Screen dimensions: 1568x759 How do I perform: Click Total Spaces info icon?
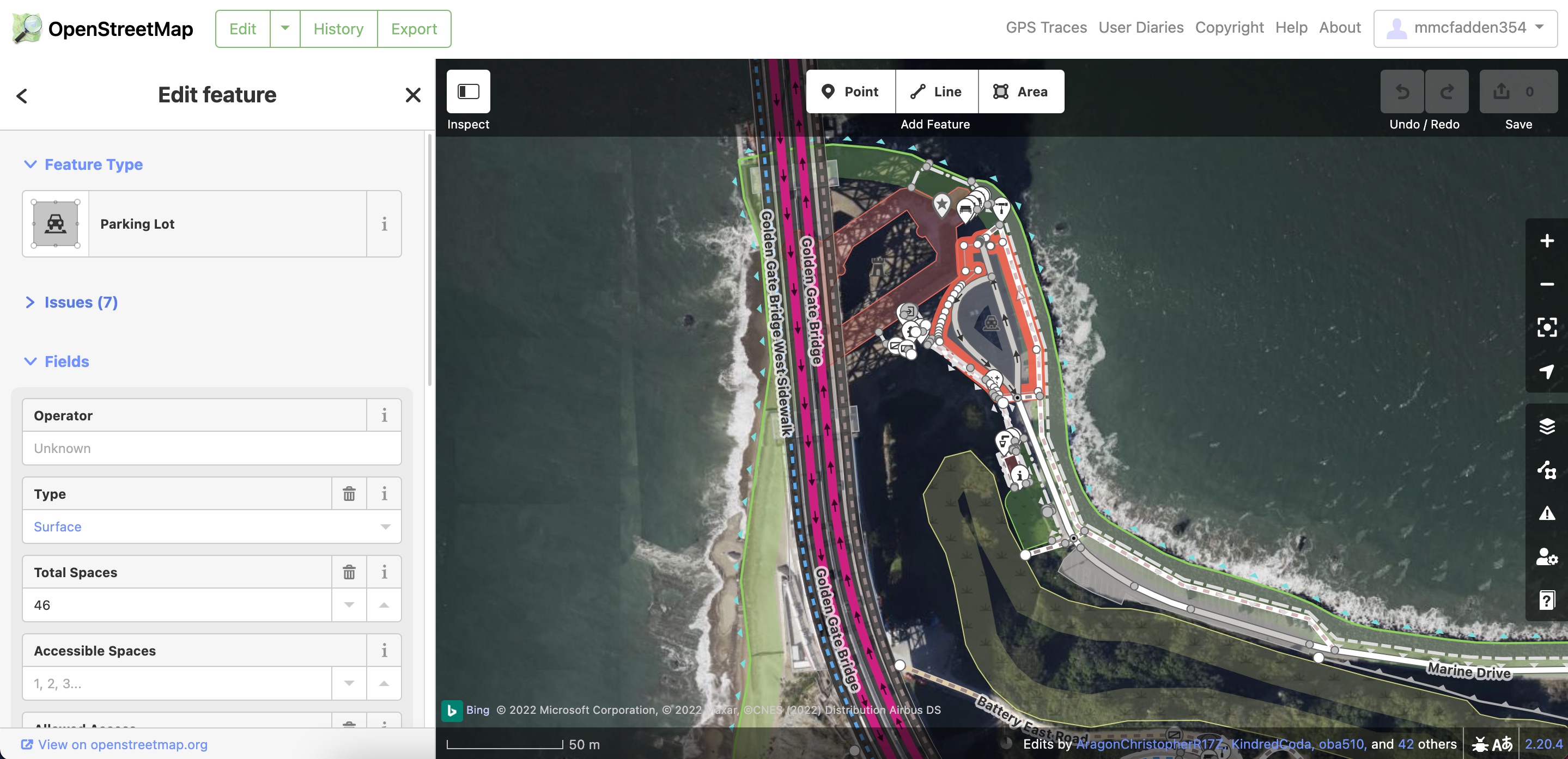point(384,572)
